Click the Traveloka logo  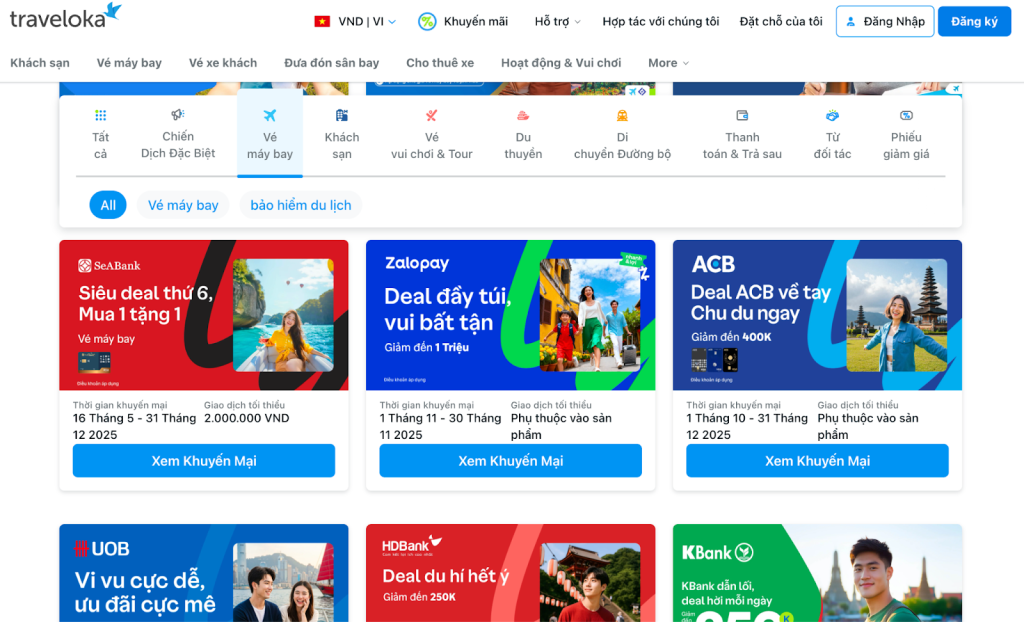[66, 18]
